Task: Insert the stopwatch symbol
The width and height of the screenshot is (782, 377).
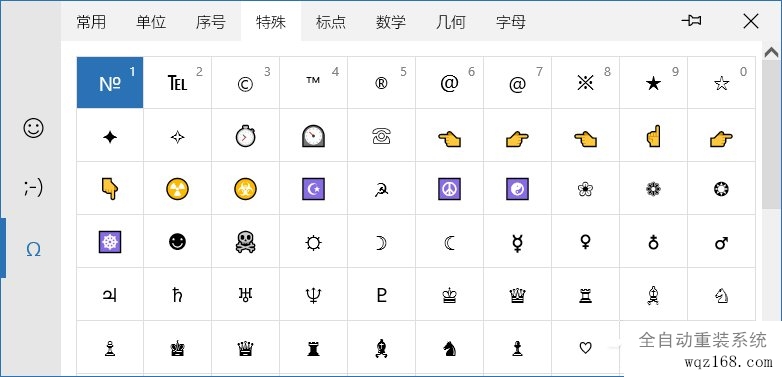Action: (x=245, y=136)
